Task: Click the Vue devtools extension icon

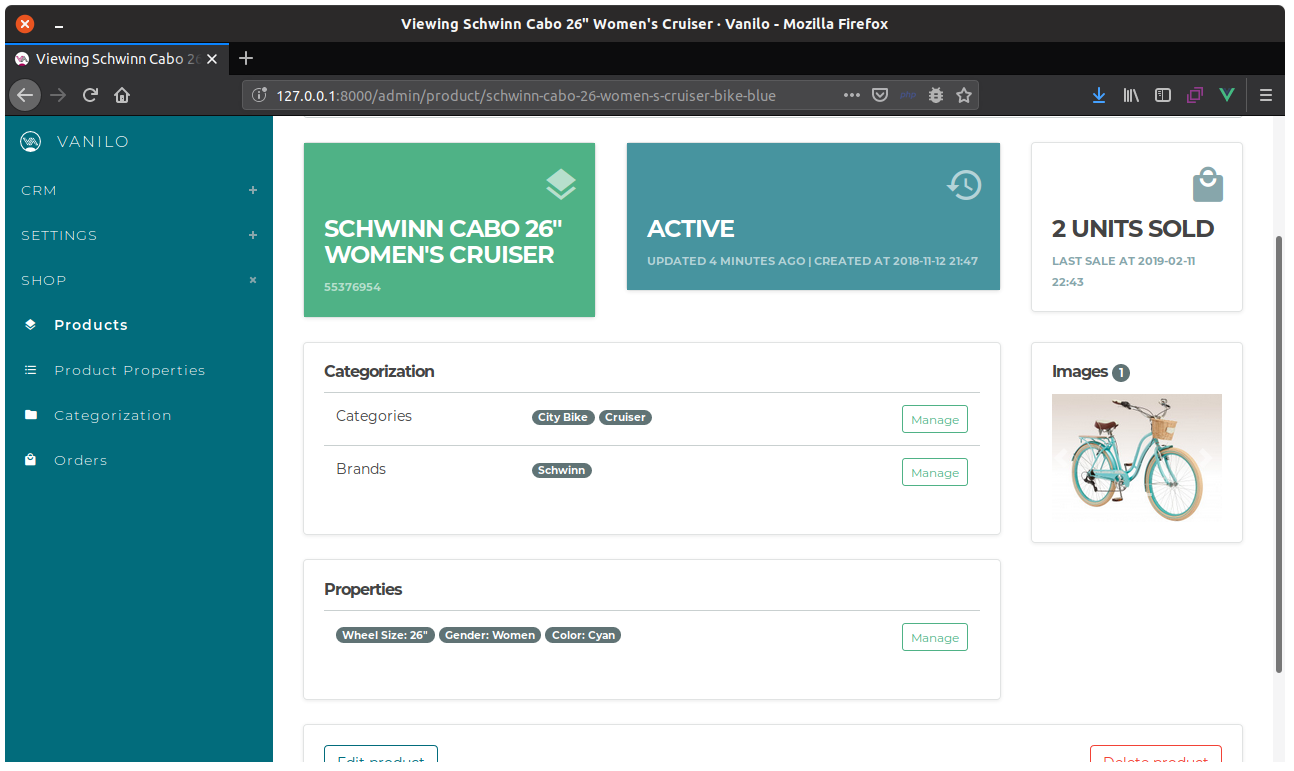Action: click(x=1227, y=95)
